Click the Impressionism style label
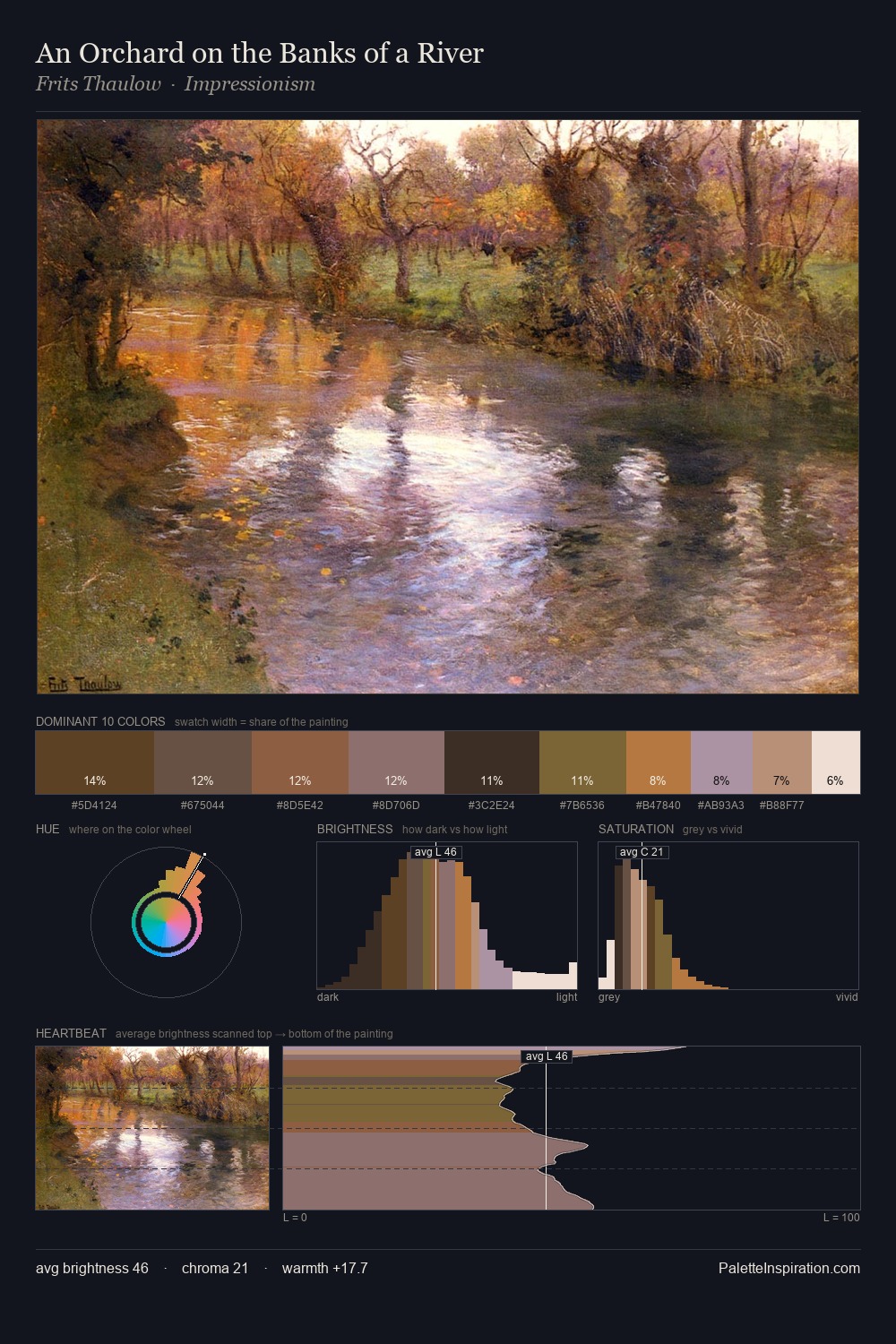 (250, 84)
